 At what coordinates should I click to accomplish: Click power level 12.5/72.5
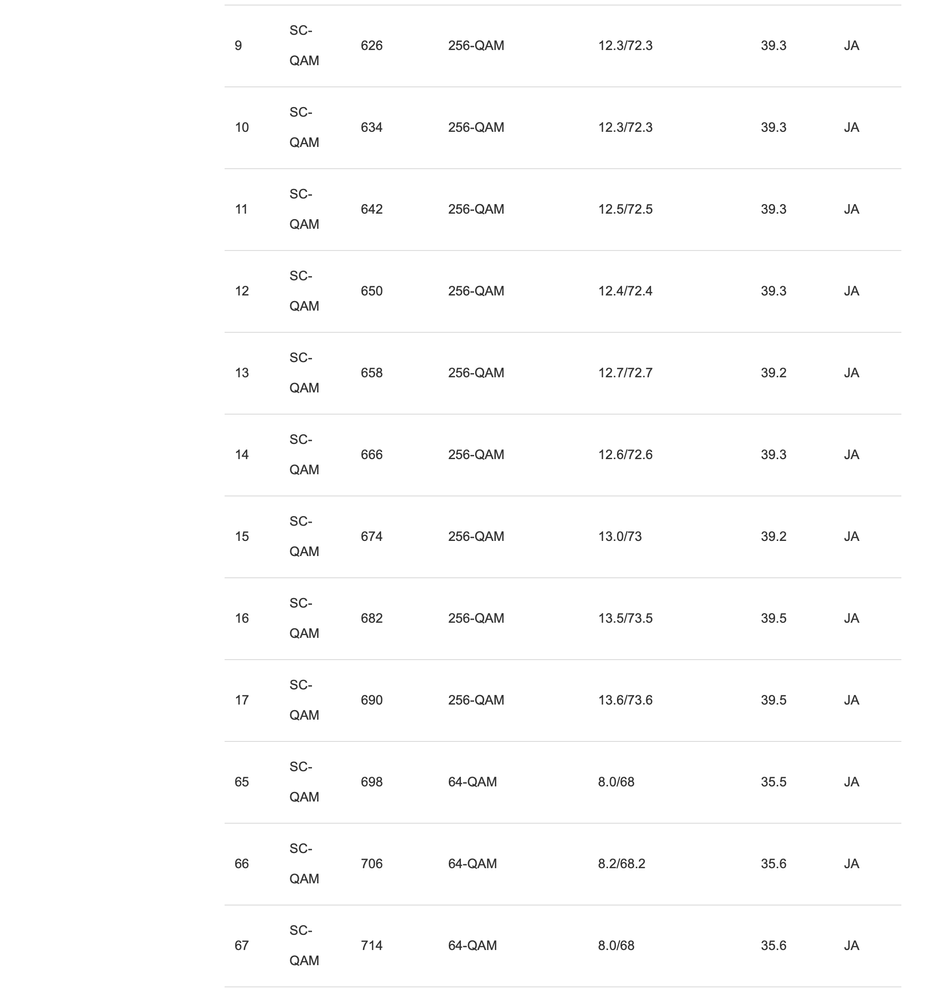[x=625, y=209]
